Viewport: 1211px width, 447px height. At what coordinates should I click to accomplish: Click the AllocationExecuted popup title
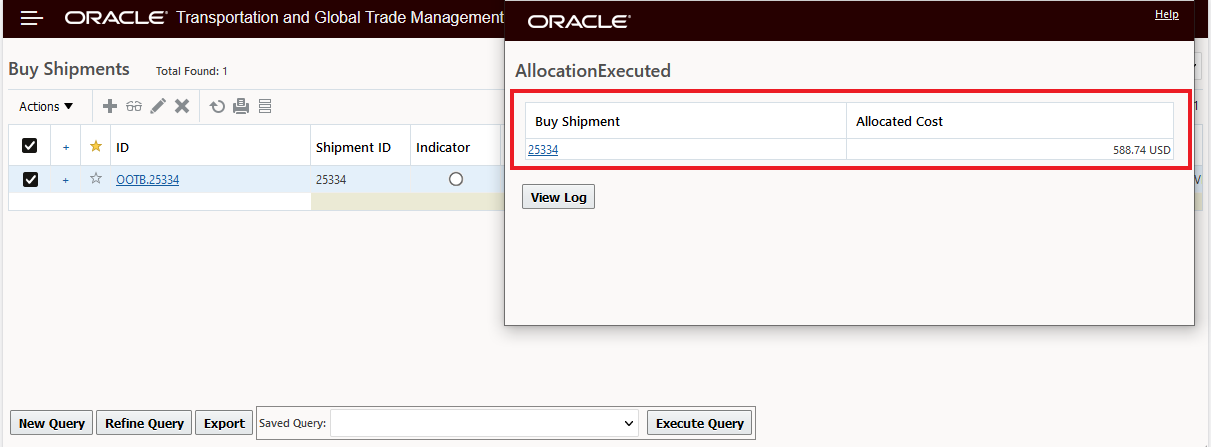tap(593, 71)
